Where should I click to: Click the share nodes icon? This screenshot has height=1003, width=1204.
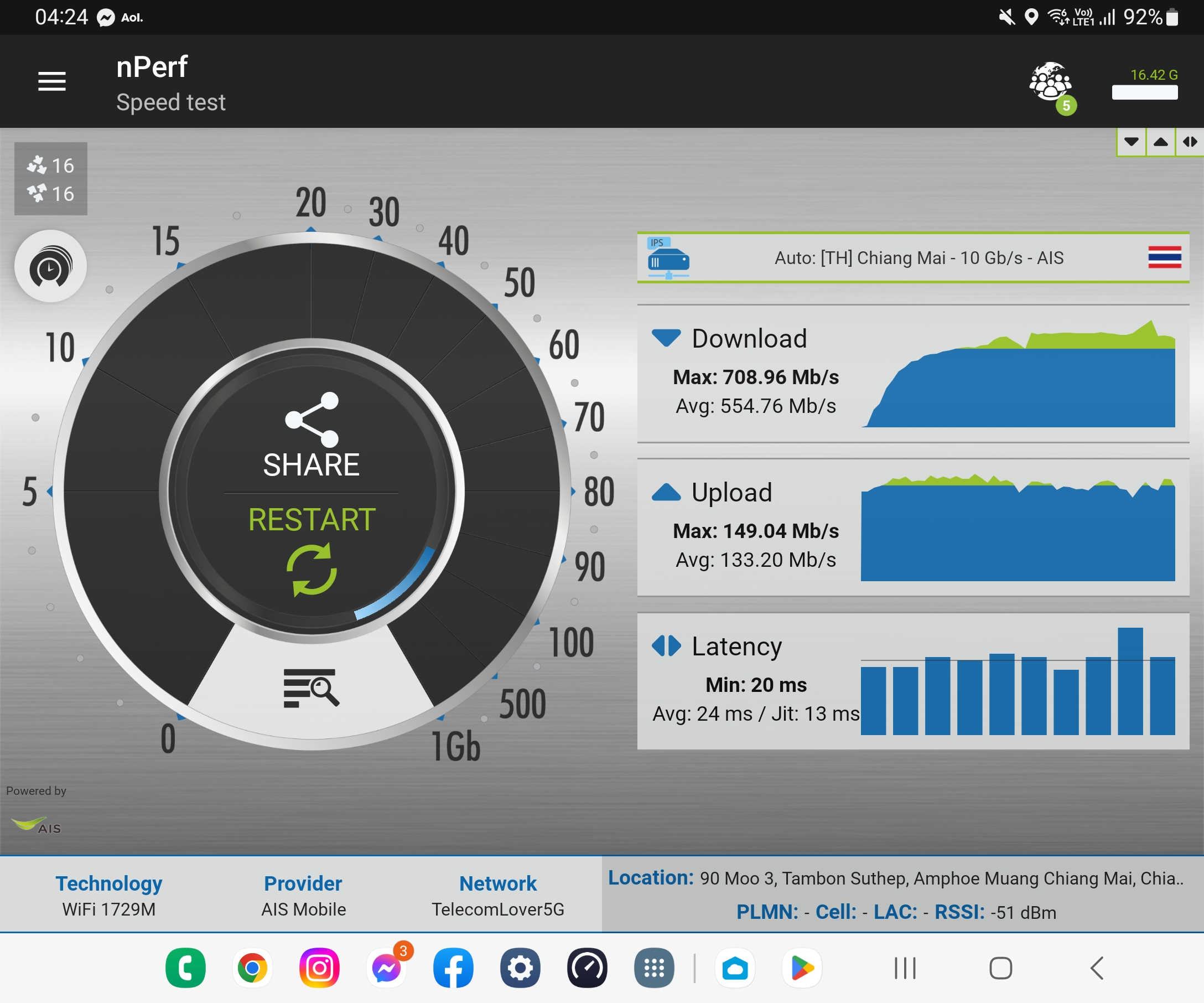313,419
